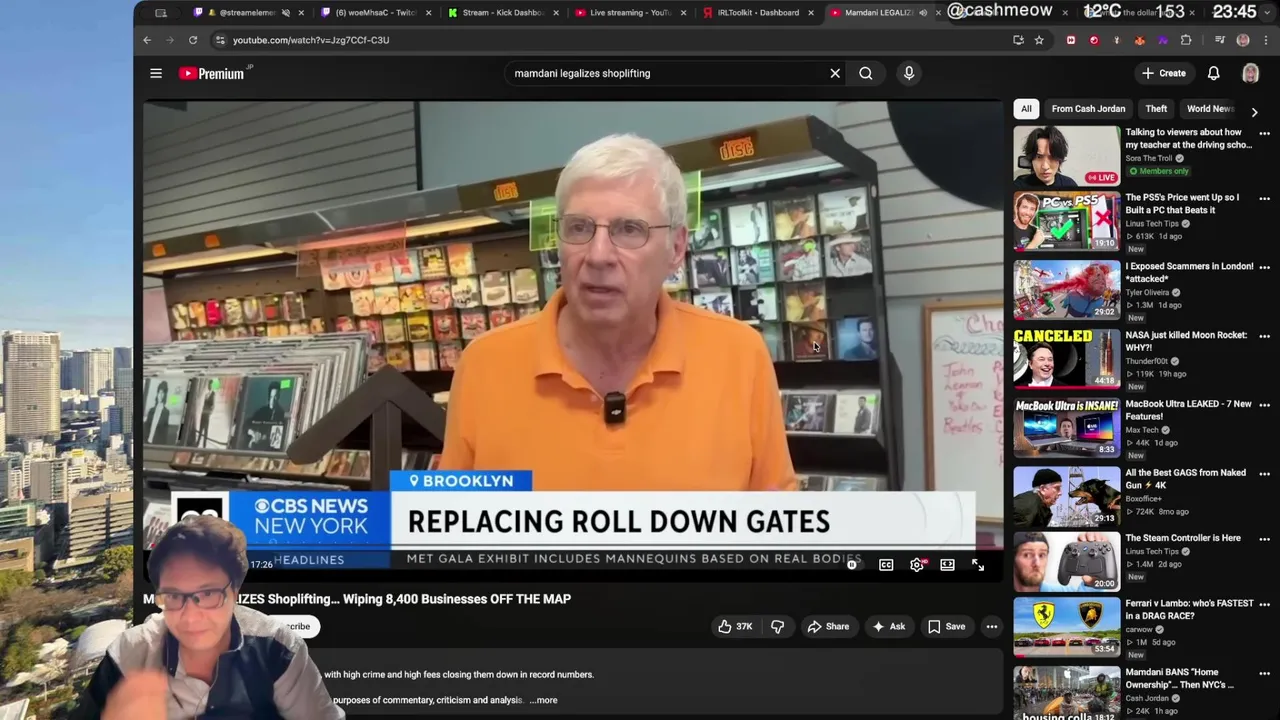
Task: Toggle closed captions CC button
Action: (x=886, y=565)
